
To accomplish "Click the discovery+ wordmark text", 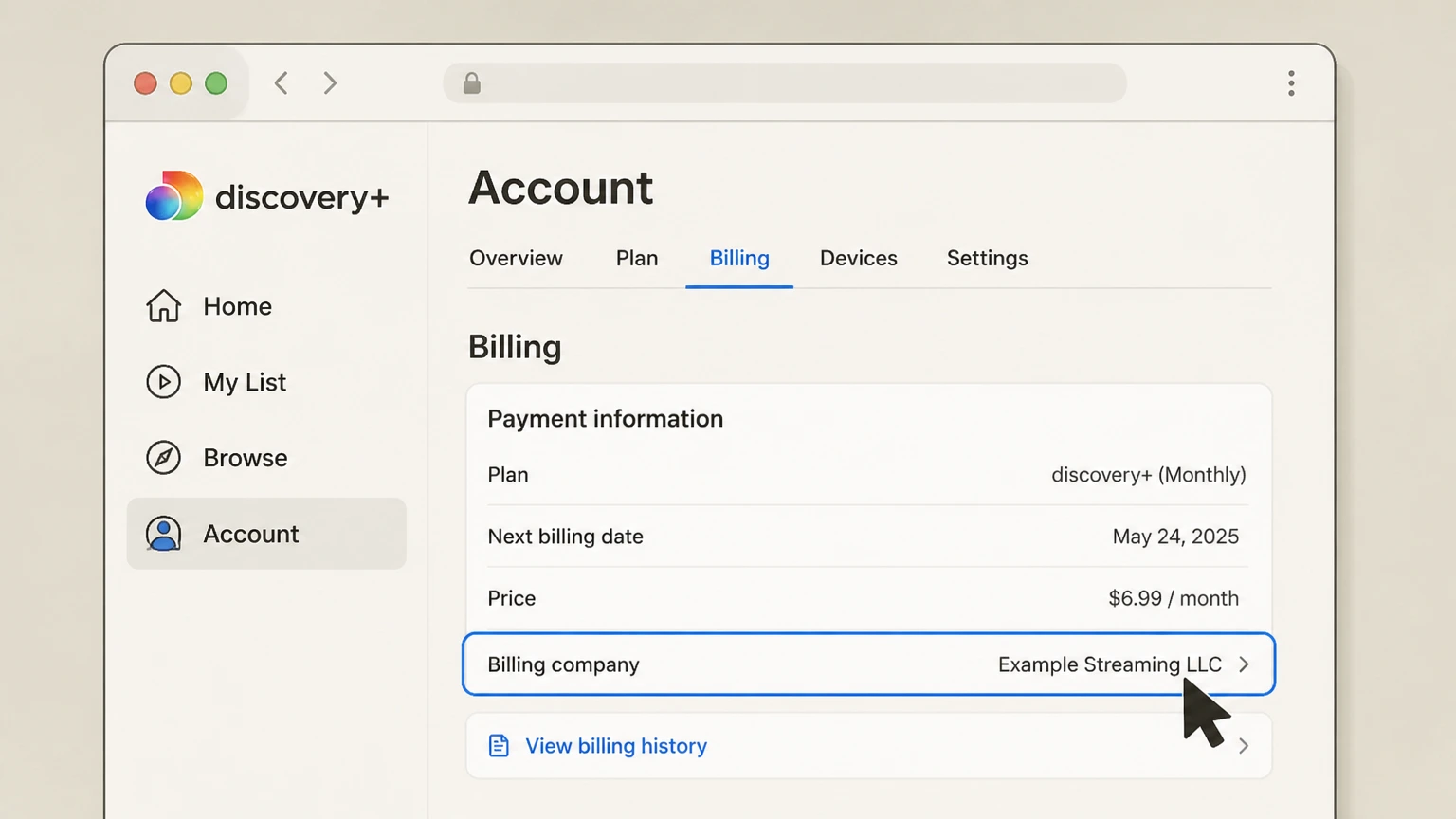I will [302, 197].
